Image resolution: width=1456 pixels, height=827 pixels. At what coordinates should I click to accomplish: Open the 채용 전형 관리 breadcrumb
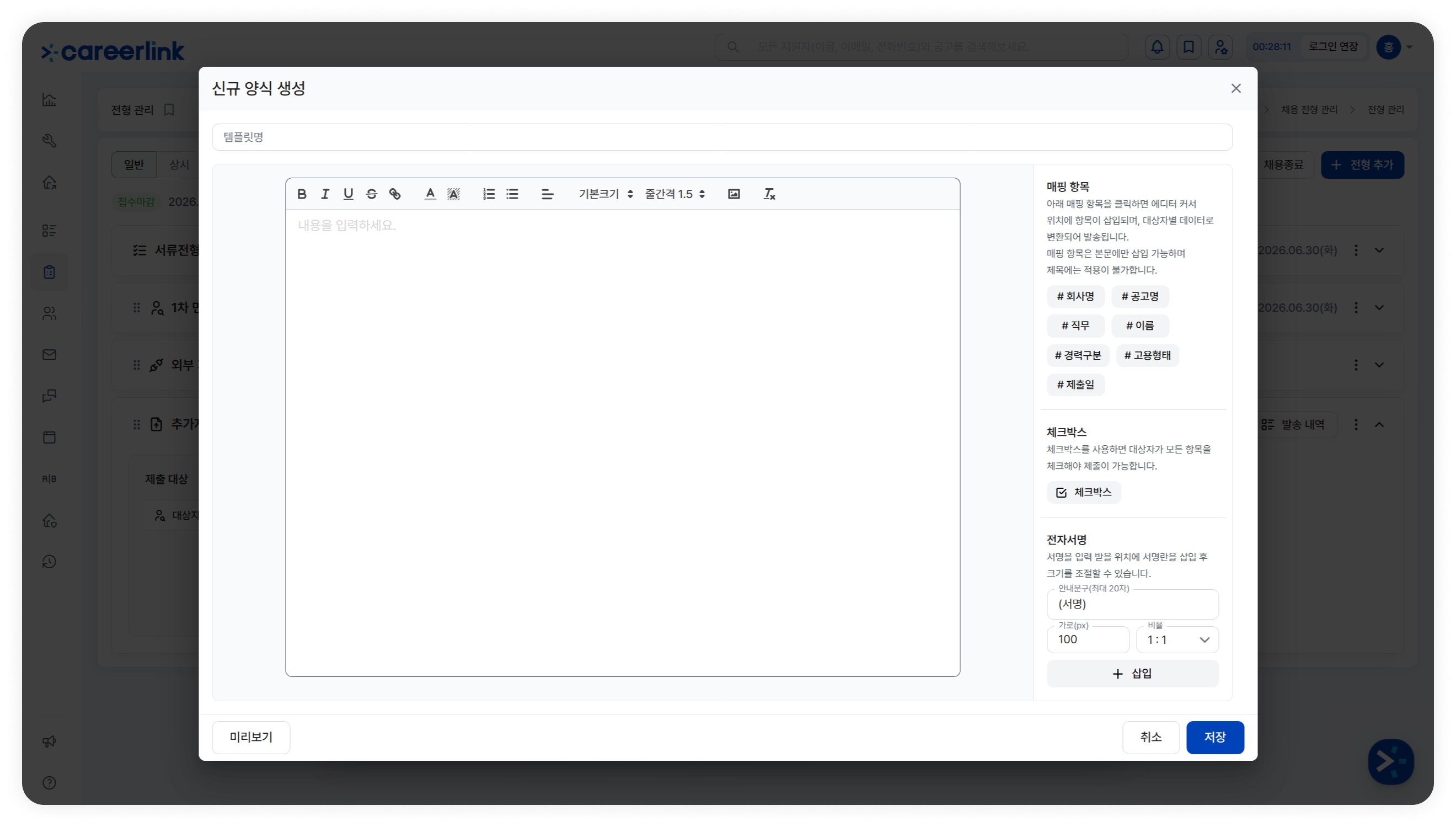(x=1309, y=110)
